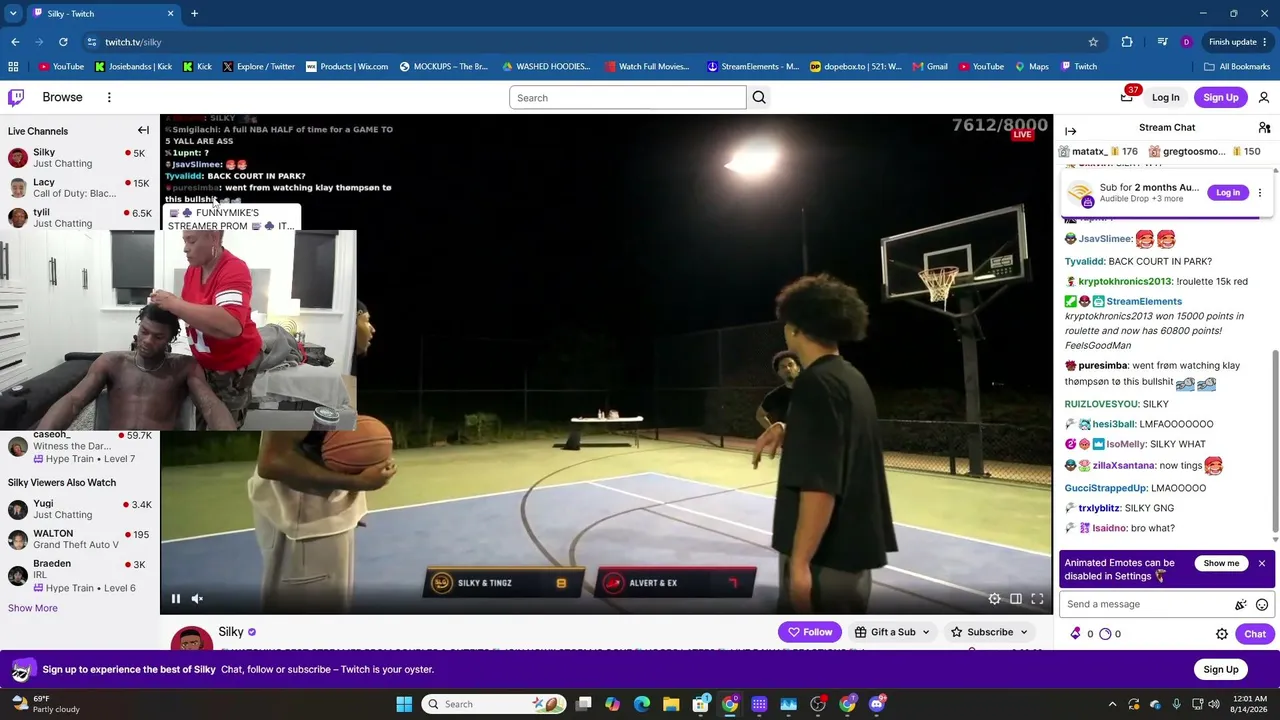Reload the Twitch page
This screenshot has height=720, width=1280.
63,42
